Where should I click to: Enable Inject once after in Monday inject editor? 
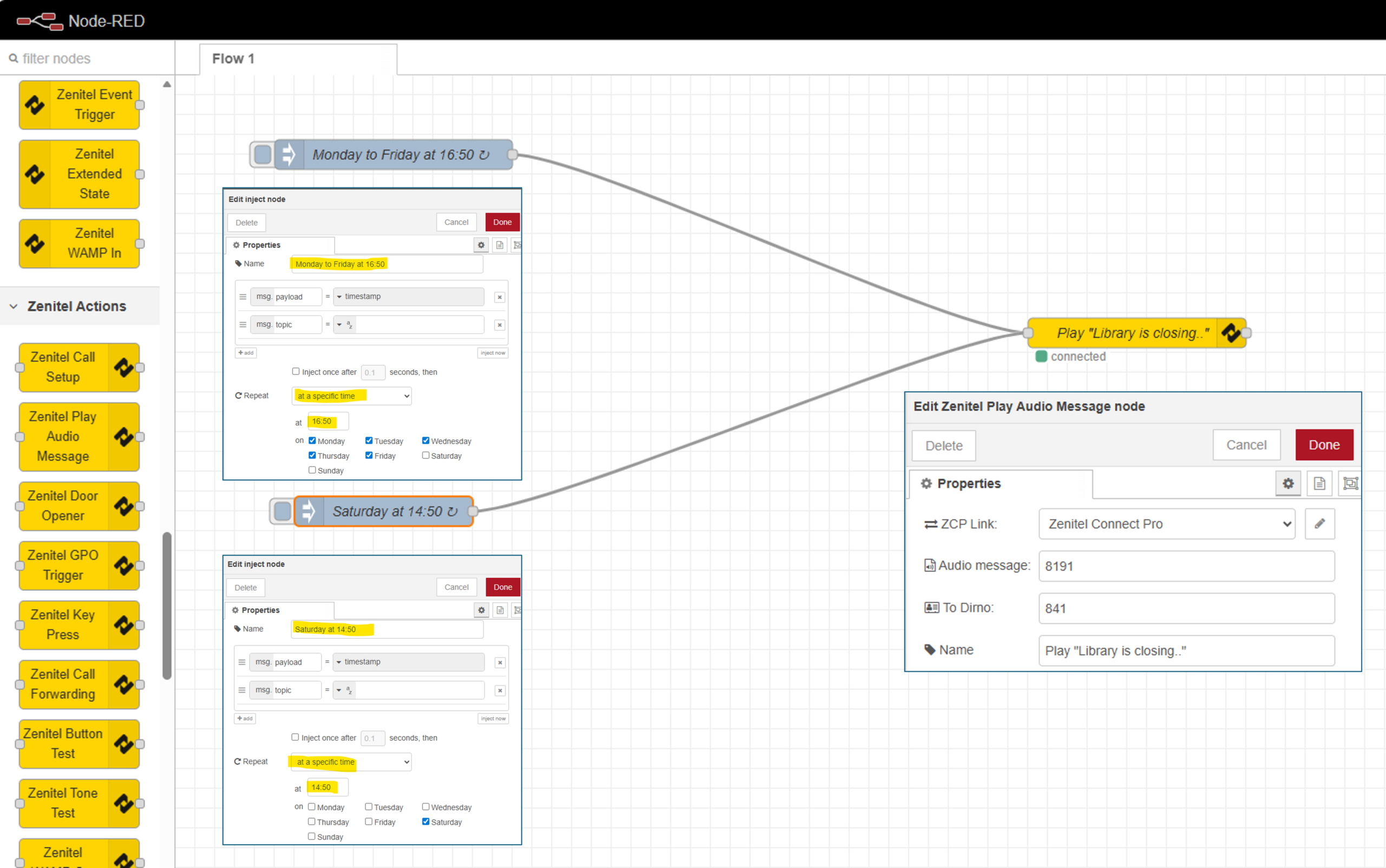tap(296, 371)
